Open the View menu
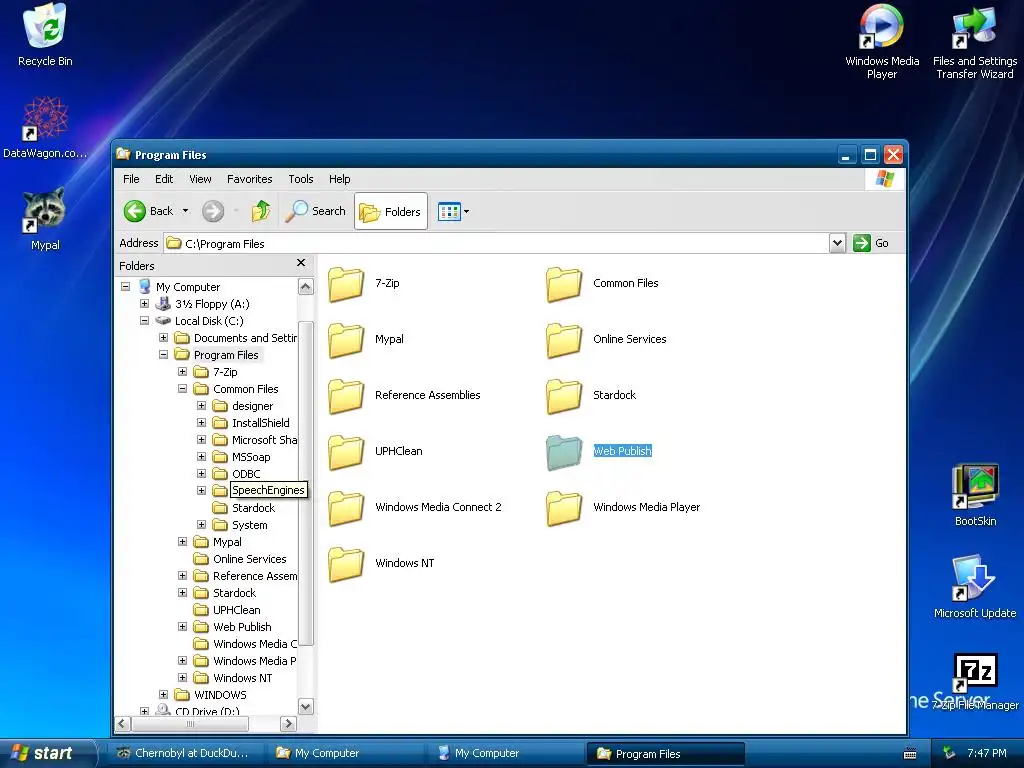1024x768 pixels. coord(200,179)
